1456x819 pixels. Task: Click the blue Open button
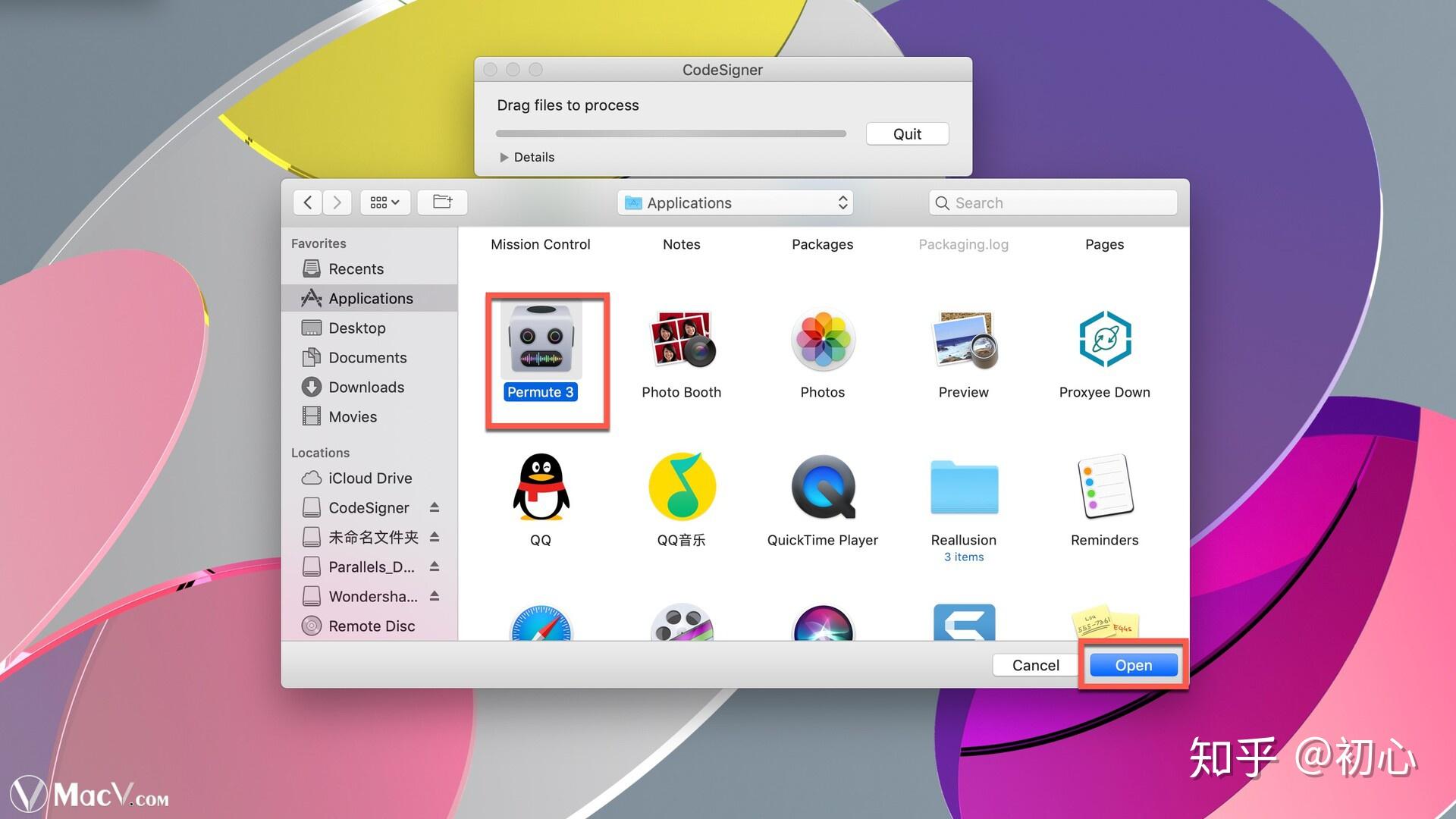1133,665
